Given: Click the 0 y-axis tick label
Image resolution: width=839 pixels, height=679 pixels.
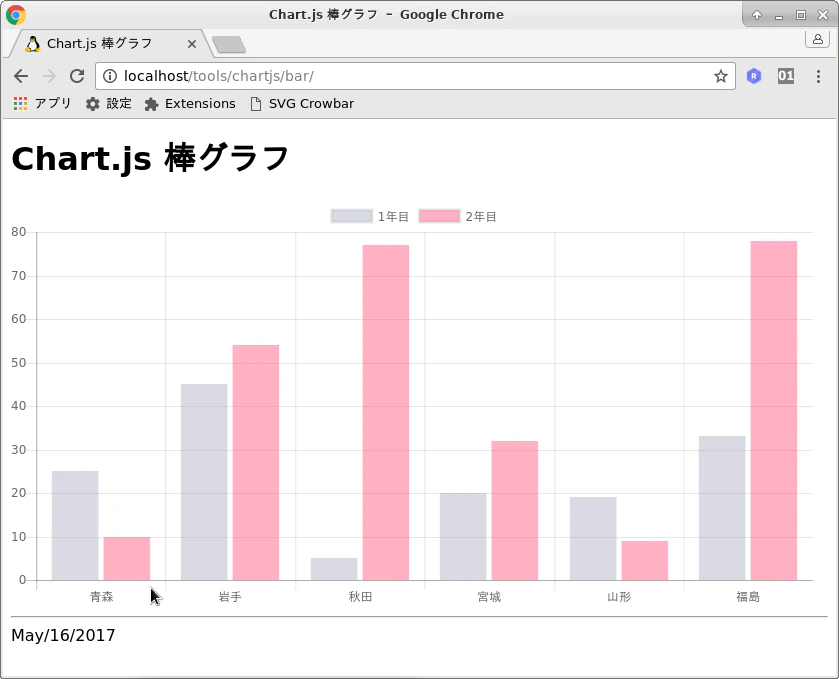Looking at the screenshot, I should click(22, 580).
